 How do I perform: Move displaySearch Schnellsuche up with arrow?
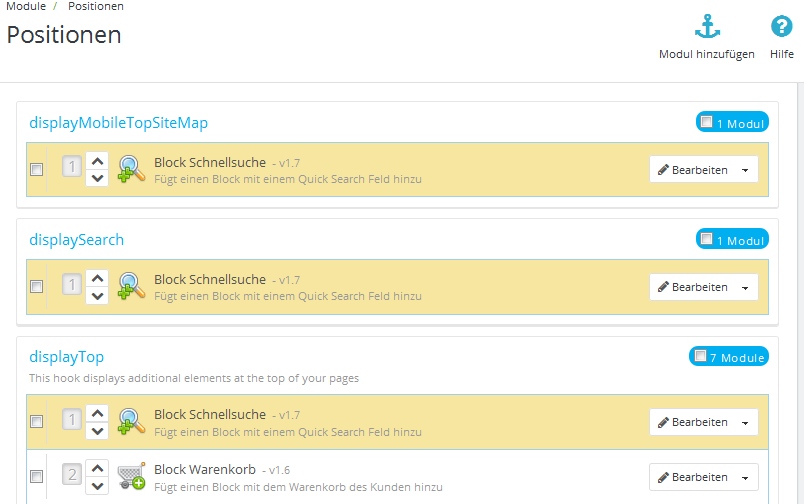[97, 277]
